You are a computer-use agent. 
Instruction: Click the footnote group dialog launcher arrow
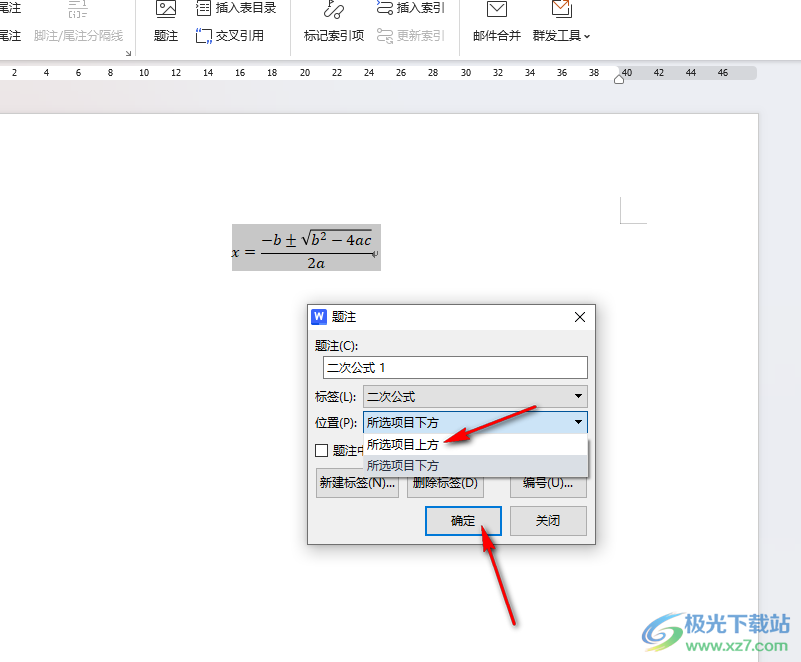[x=128, y=53]
